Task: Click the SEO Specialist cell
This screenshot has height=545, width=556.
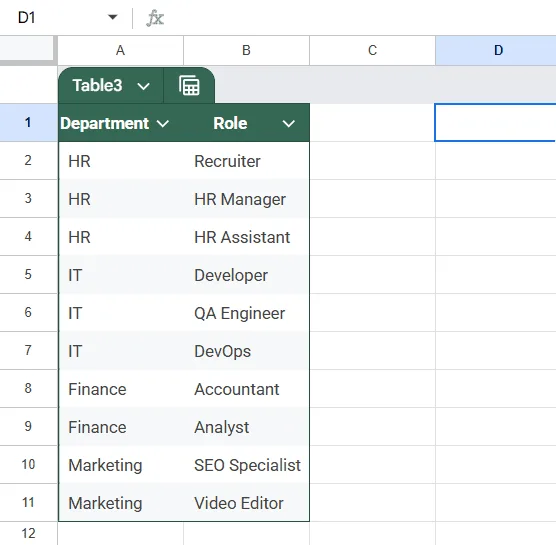Action: tap(247, 465)
